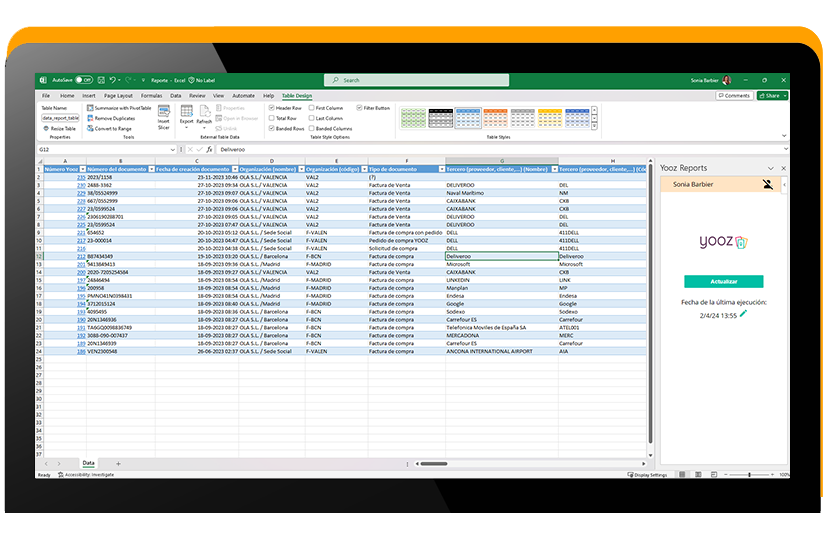Collapse the ribbon with chevron
The height and width of the screenshot is (541, 826).
[x=784, y=136]
